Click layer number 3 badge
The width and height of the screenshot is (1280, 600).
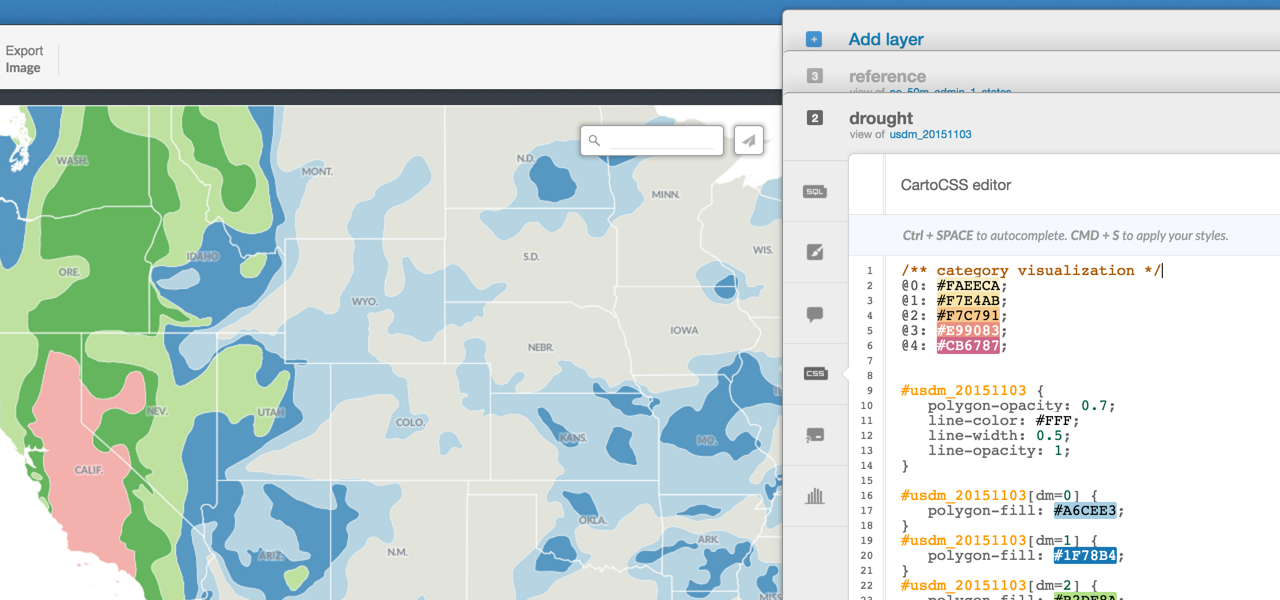tap(814, 76)
